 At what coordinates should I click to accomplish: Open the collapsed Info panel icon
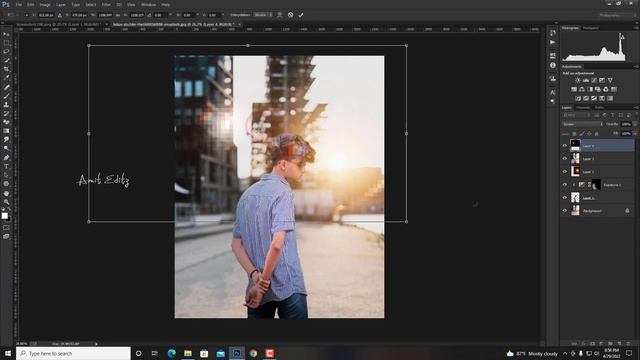(x=553, y=65)
